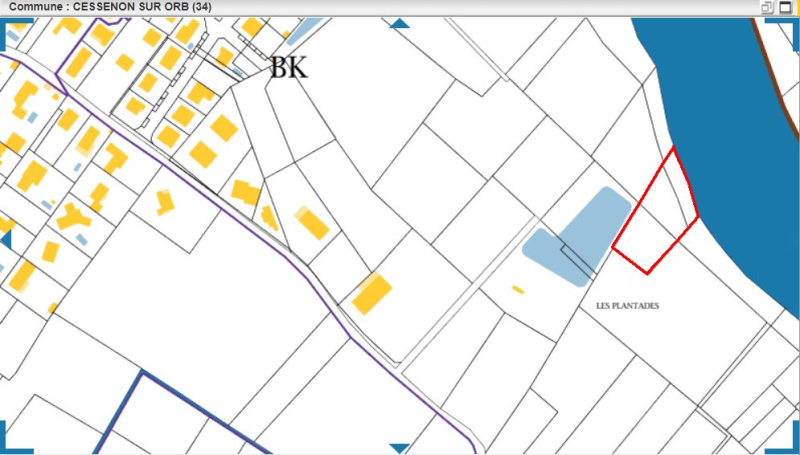Click the pan south arrow

pyautogui.click(x=400, y=448)
